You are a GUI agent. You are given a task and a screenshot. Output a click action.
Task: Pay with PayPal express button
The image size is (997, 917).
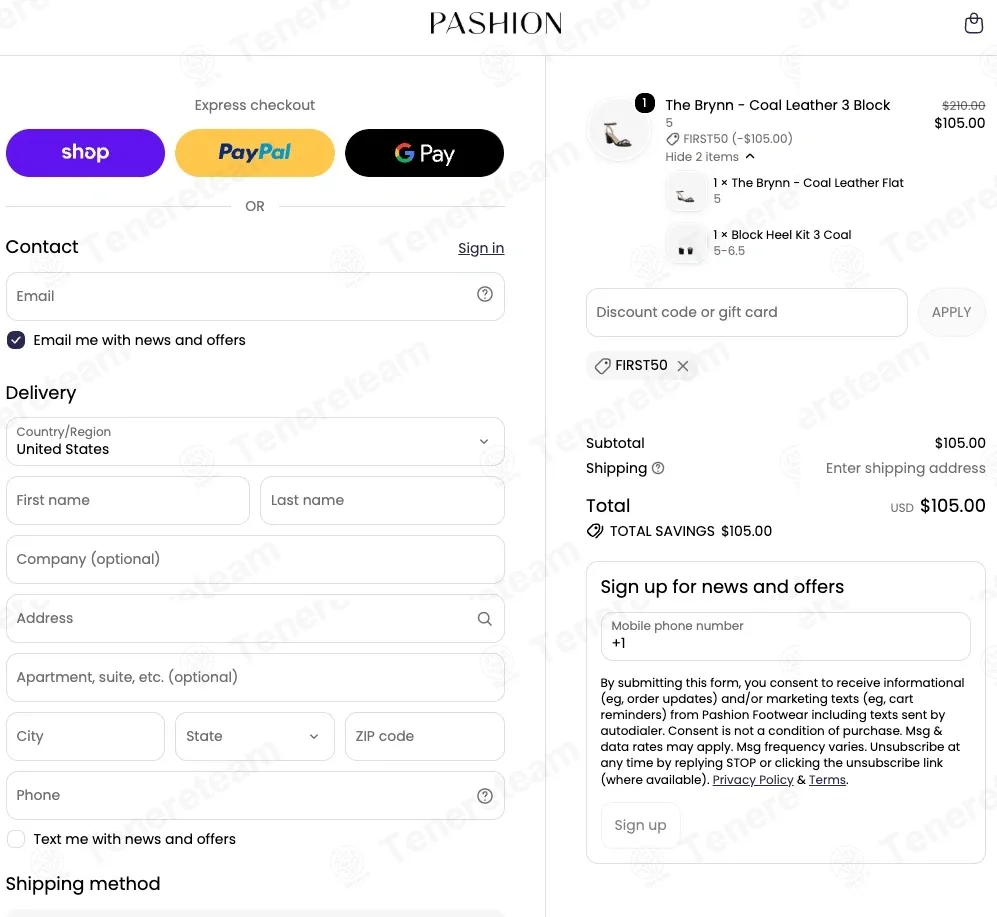coord(254,153)
